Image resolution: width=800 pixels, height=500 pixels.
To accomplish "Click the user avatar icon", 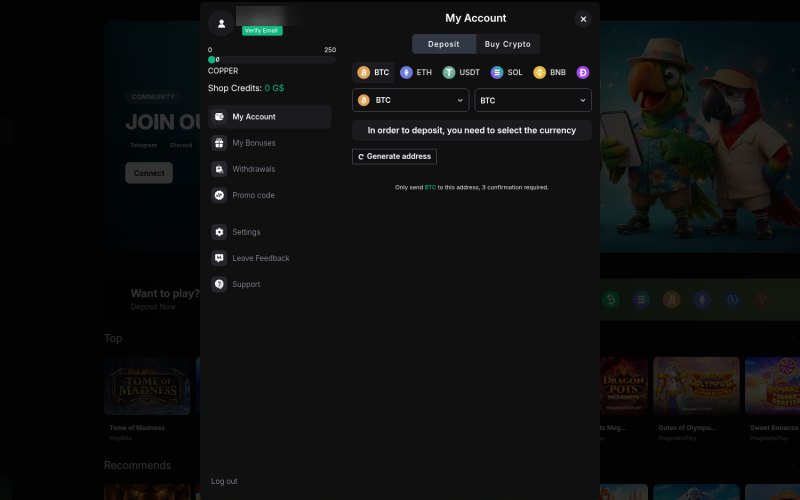I will 221,23.
